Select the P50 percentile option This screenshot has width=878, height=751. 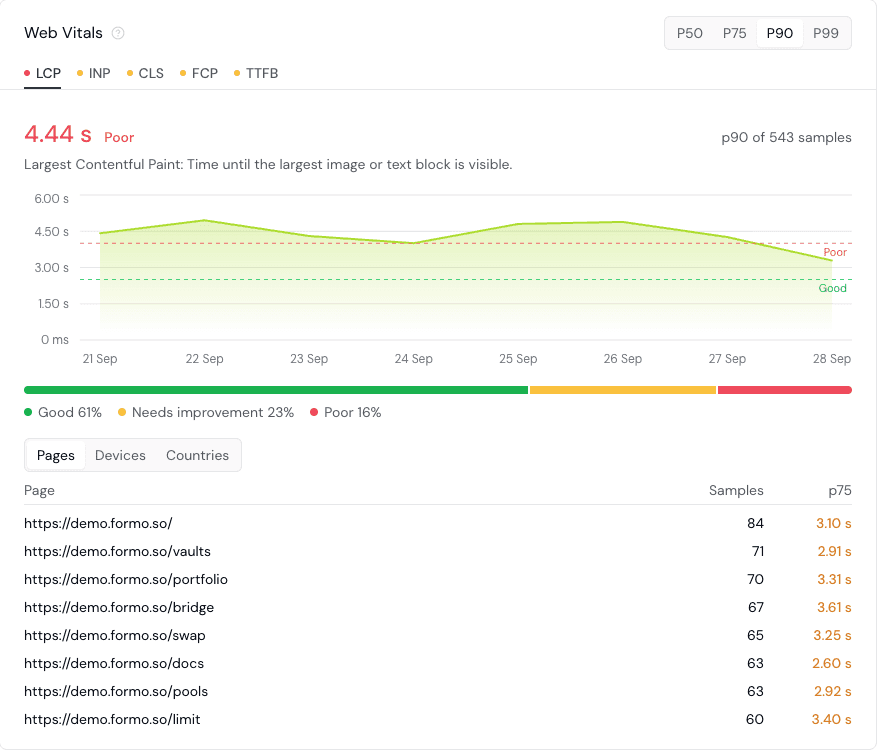[689, 33]
